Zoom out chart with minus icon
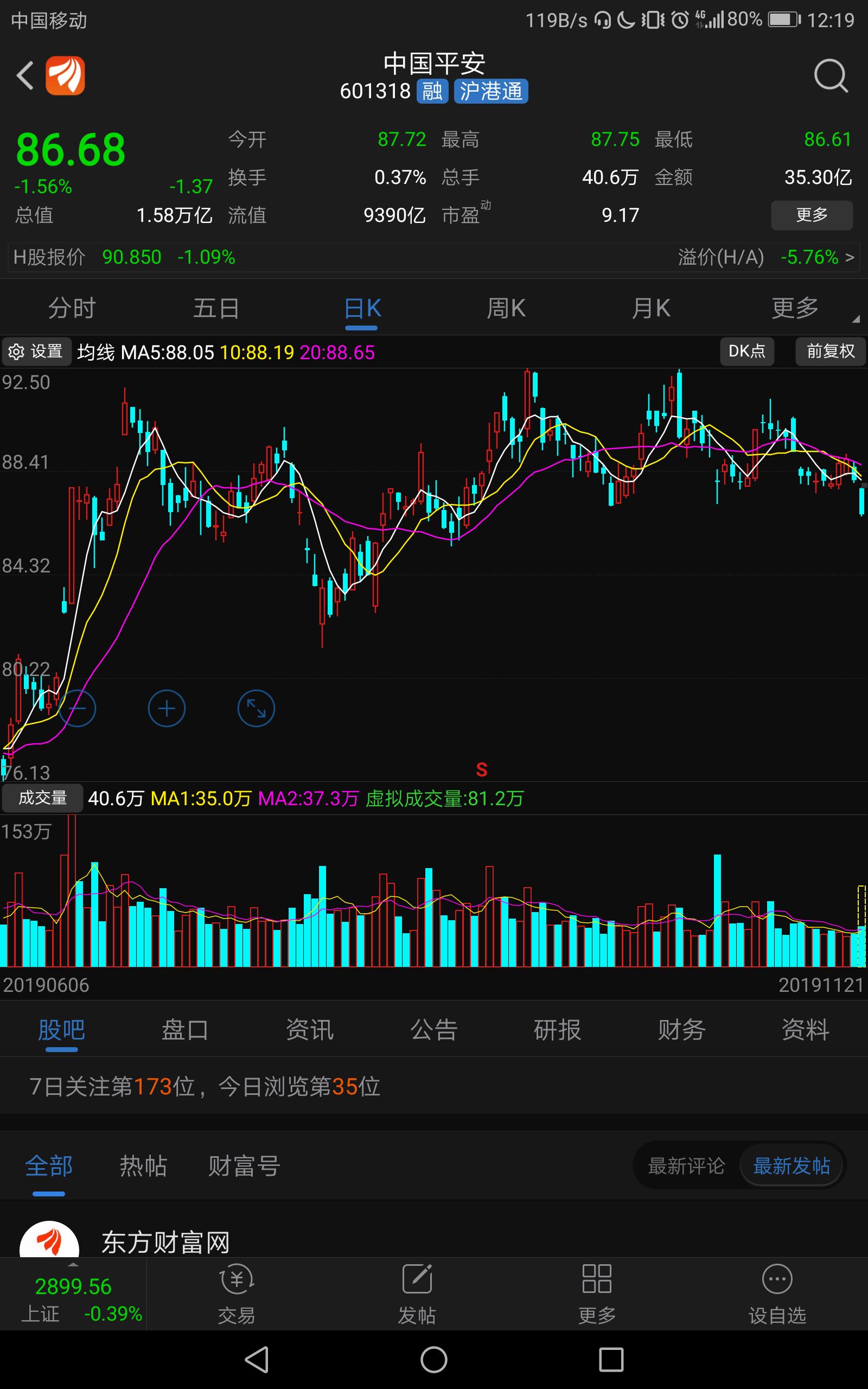This screenshot has width=868, height=1389. pyautogui.click(x=77, y=708)
